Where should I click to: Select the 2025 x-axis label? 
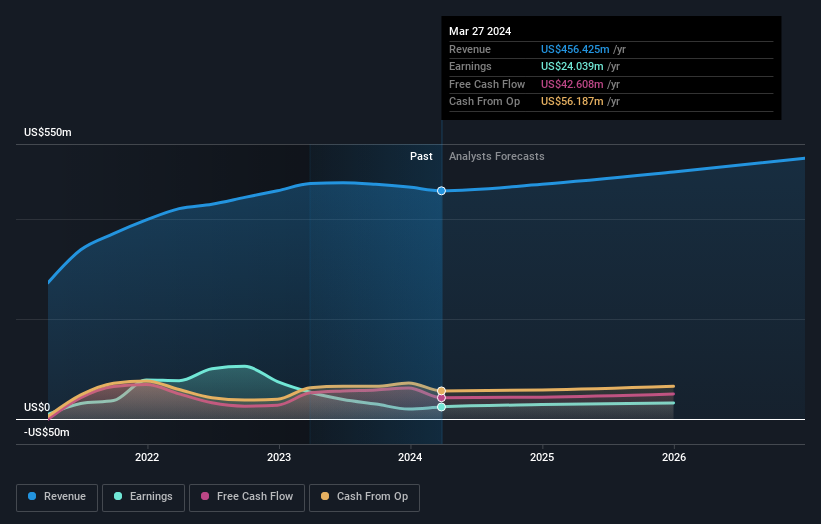[542, 457]
